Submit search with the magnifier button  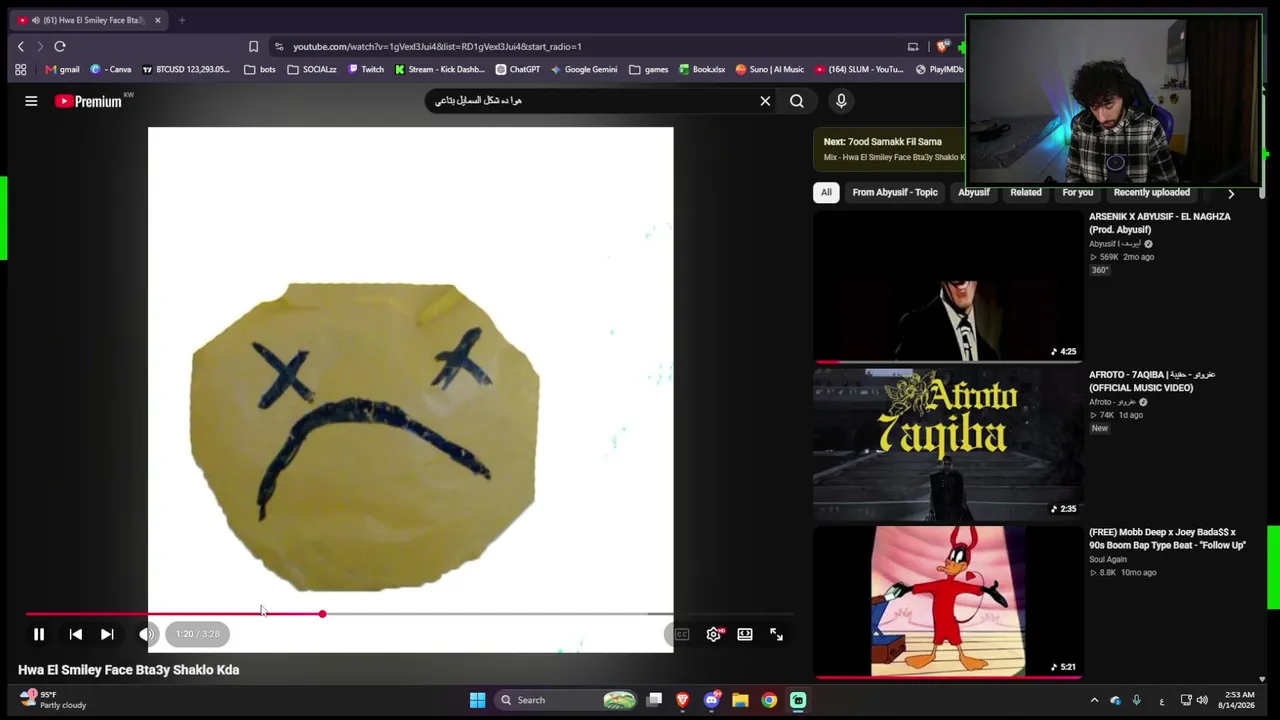click(x=797, y=101)
